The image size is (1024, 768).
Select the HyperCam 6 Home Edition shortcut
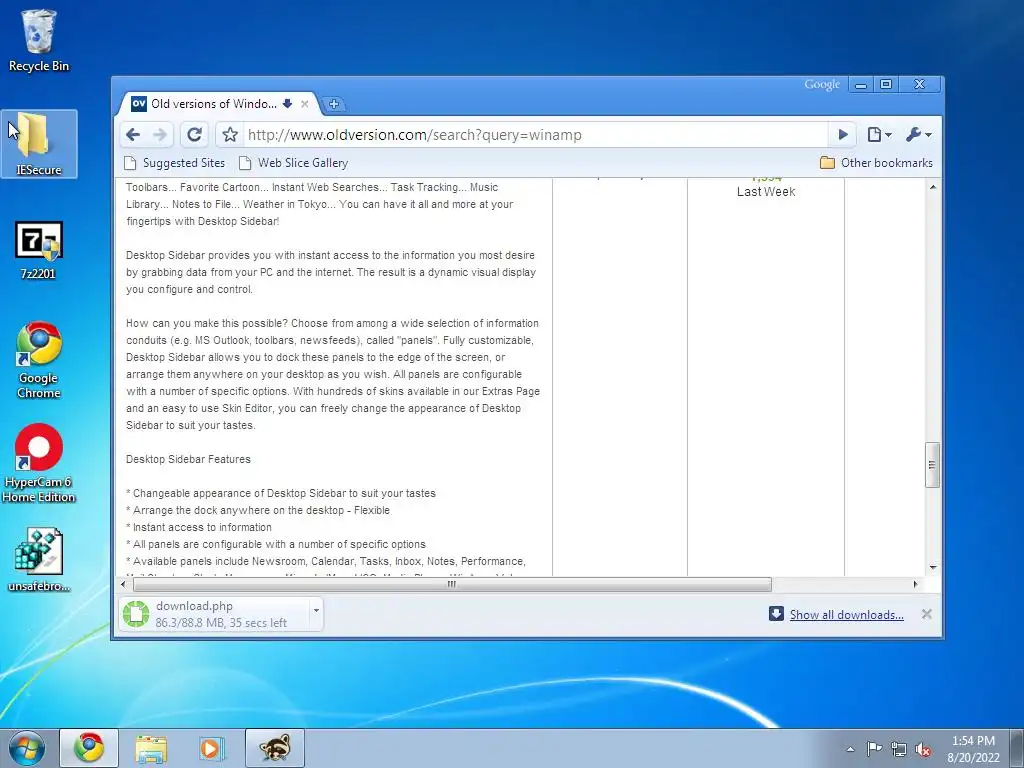39,463
